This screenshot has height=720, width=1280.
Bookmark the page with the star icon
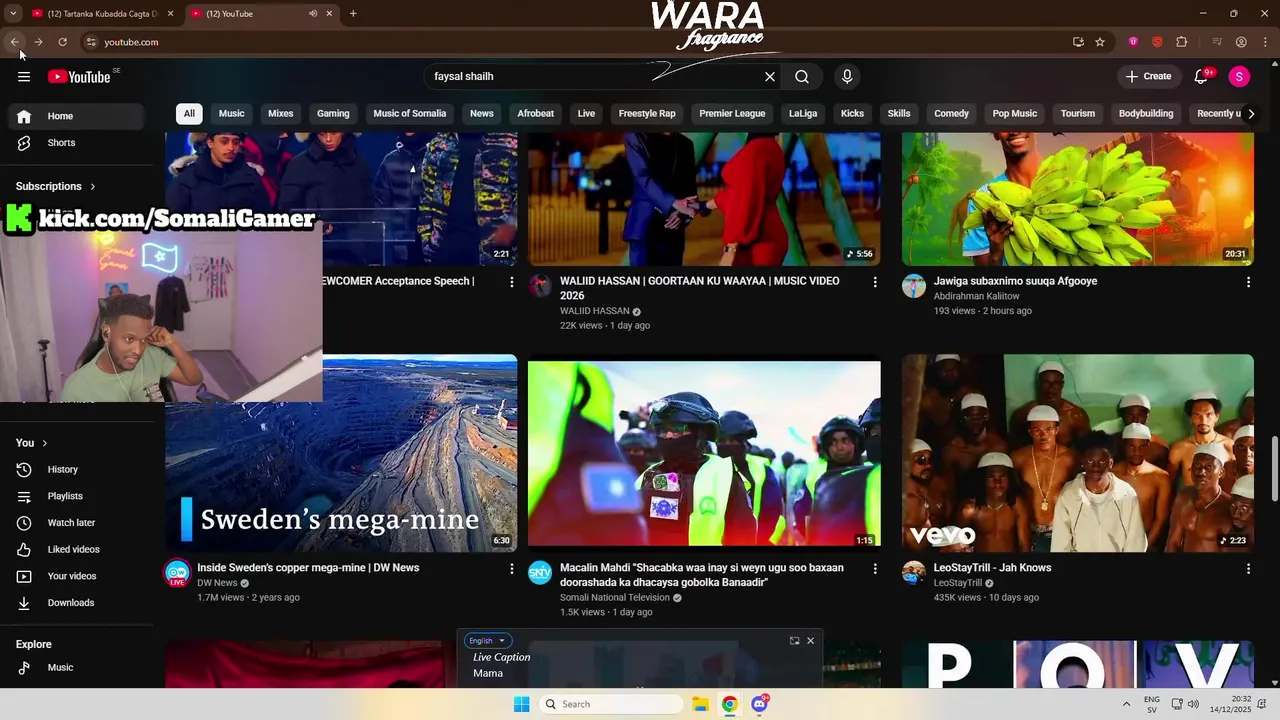[x=1100, y=42]
